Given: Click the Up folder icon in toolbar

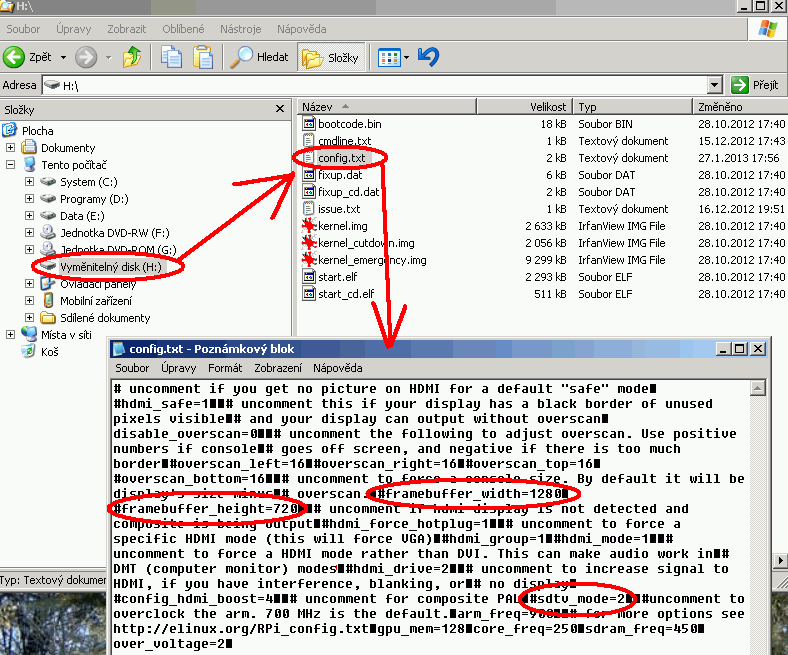Looking at the screenshot, I should click(133, 57).
